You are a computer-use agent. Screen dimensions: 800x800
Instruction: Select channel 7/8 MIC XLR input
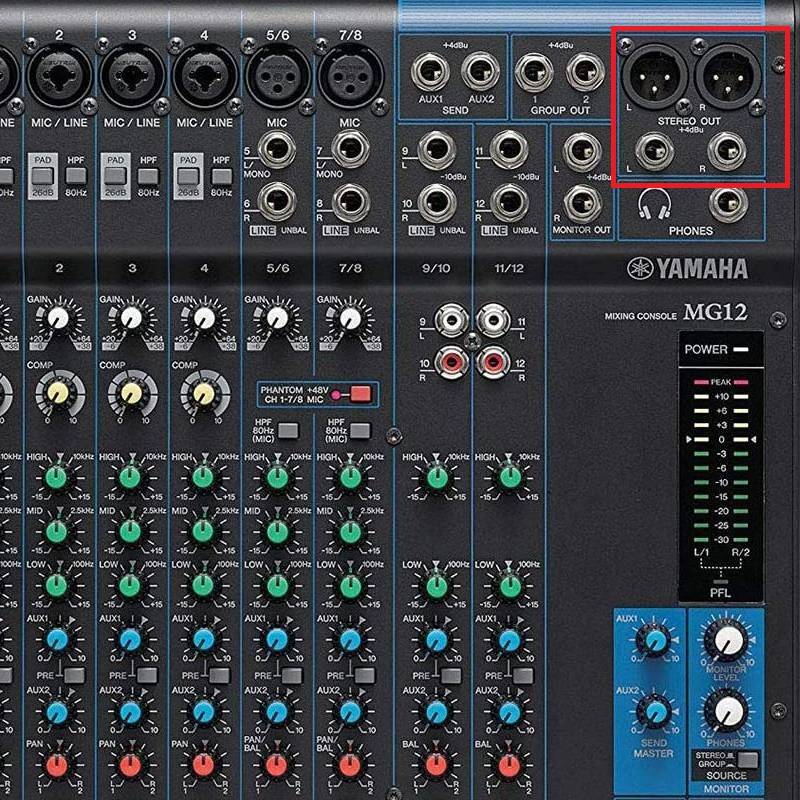click(x=351, y=77)
